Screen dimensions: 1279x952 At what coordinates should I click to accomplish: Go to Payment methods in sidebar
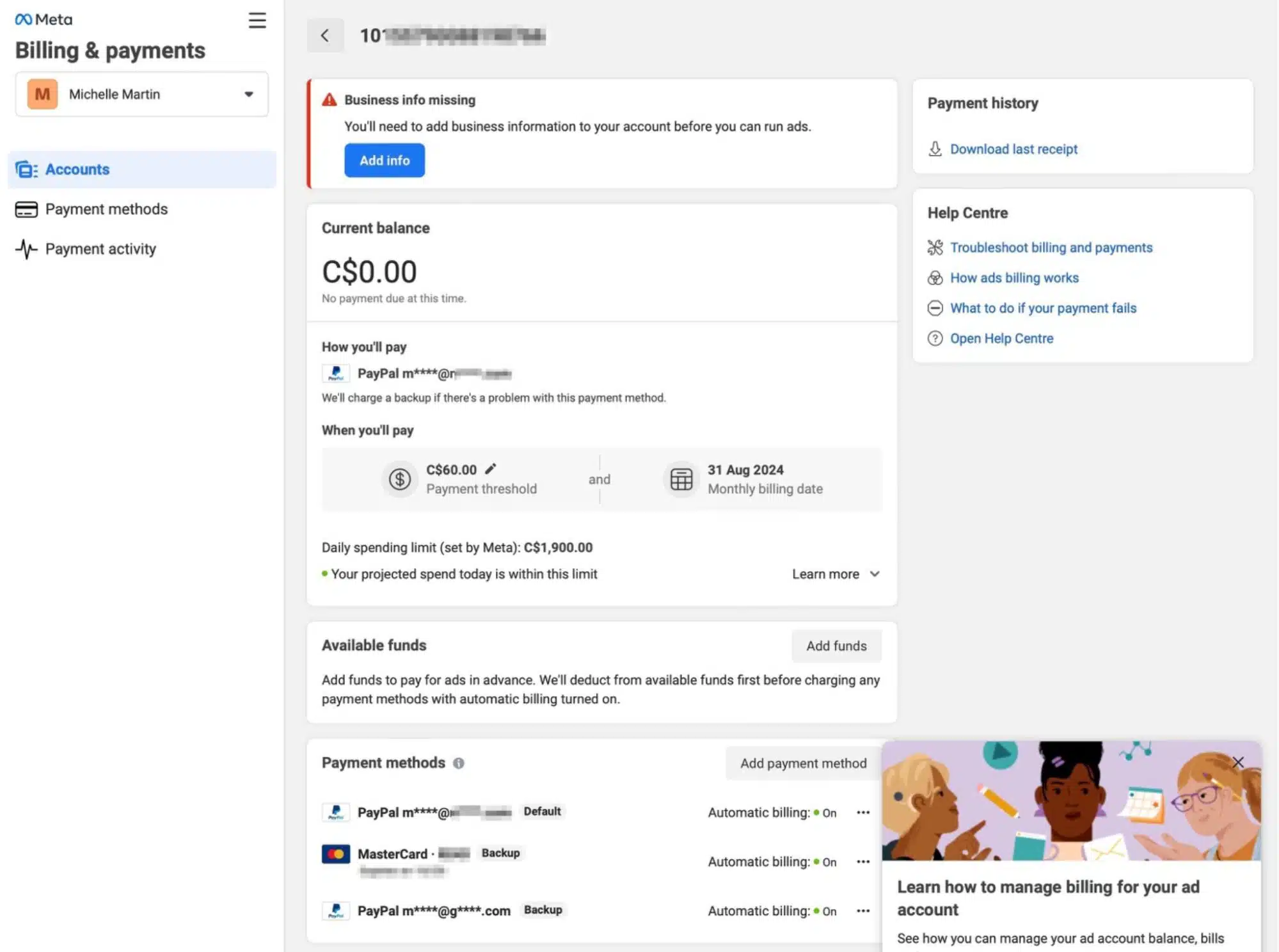(x=106, y=209)
